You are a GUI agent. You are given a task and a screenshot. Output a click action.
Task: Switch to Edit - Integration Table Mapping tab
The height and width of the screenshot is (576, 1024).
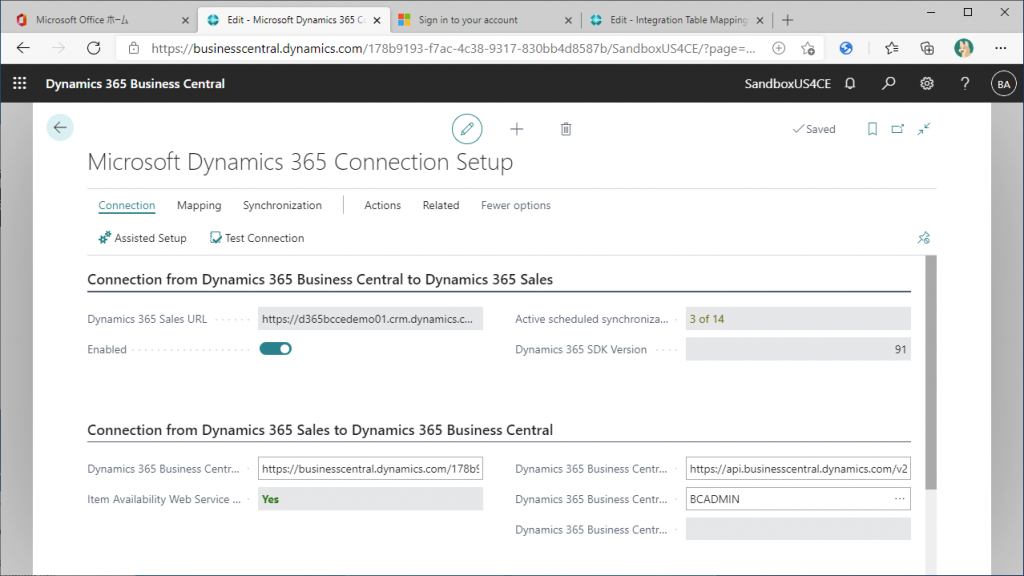point(677,20)
